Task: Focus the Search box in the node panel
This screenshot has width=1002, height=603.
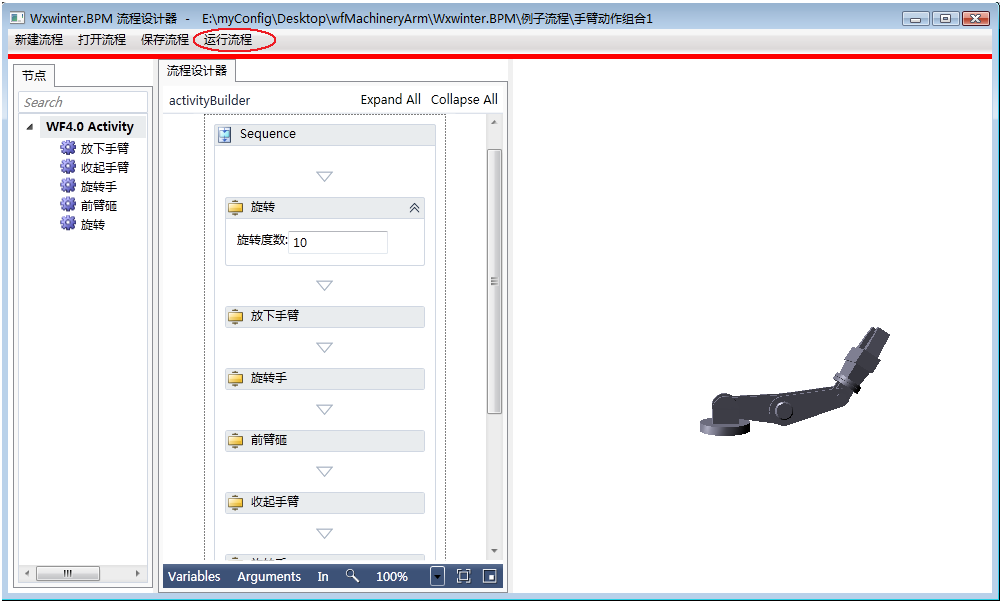Action: tap(83, 102)
